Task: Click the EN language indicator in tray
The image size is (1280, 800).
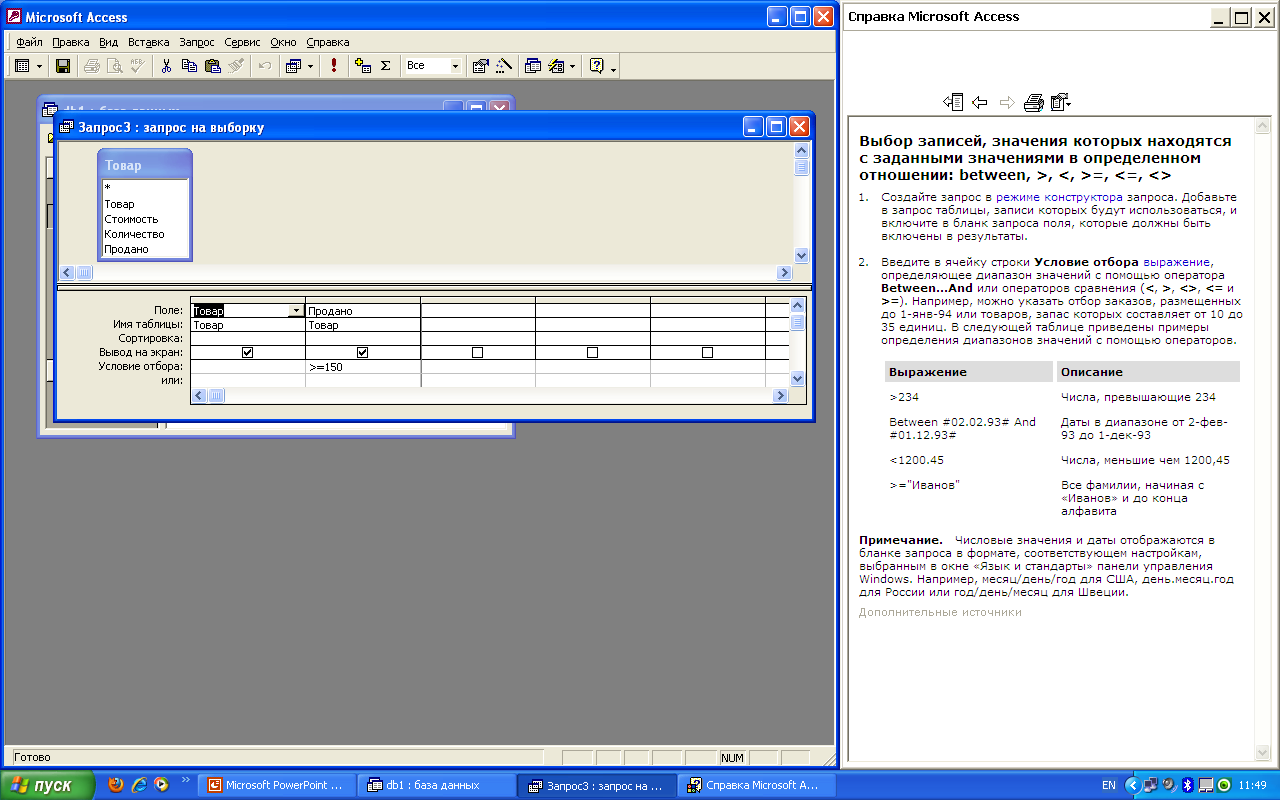Action: pyautogui.click(x=1108, y=785)
